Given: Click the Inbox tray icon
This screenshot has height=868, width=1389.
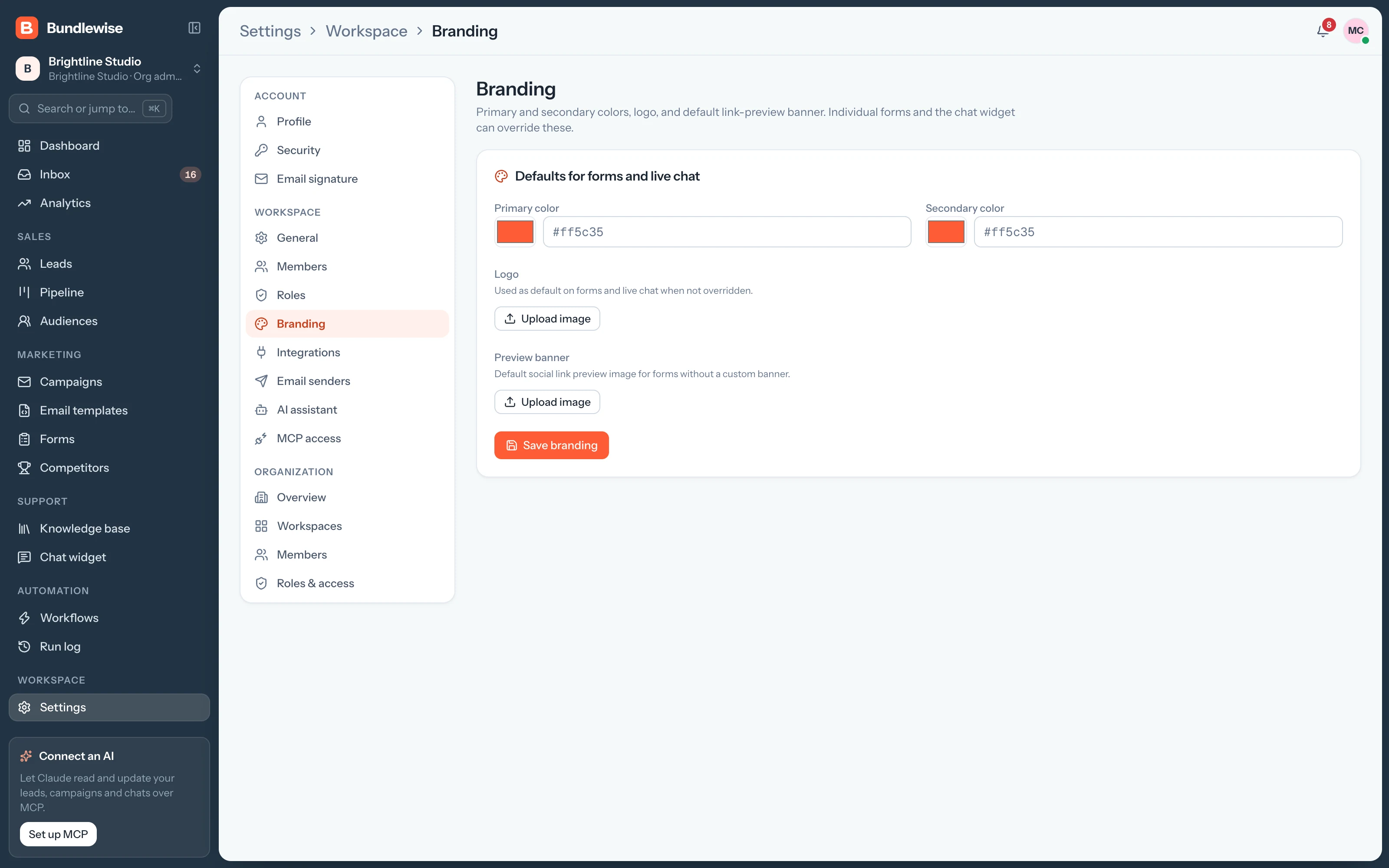Looking at the screenshot, I should (x=24, y=174).
